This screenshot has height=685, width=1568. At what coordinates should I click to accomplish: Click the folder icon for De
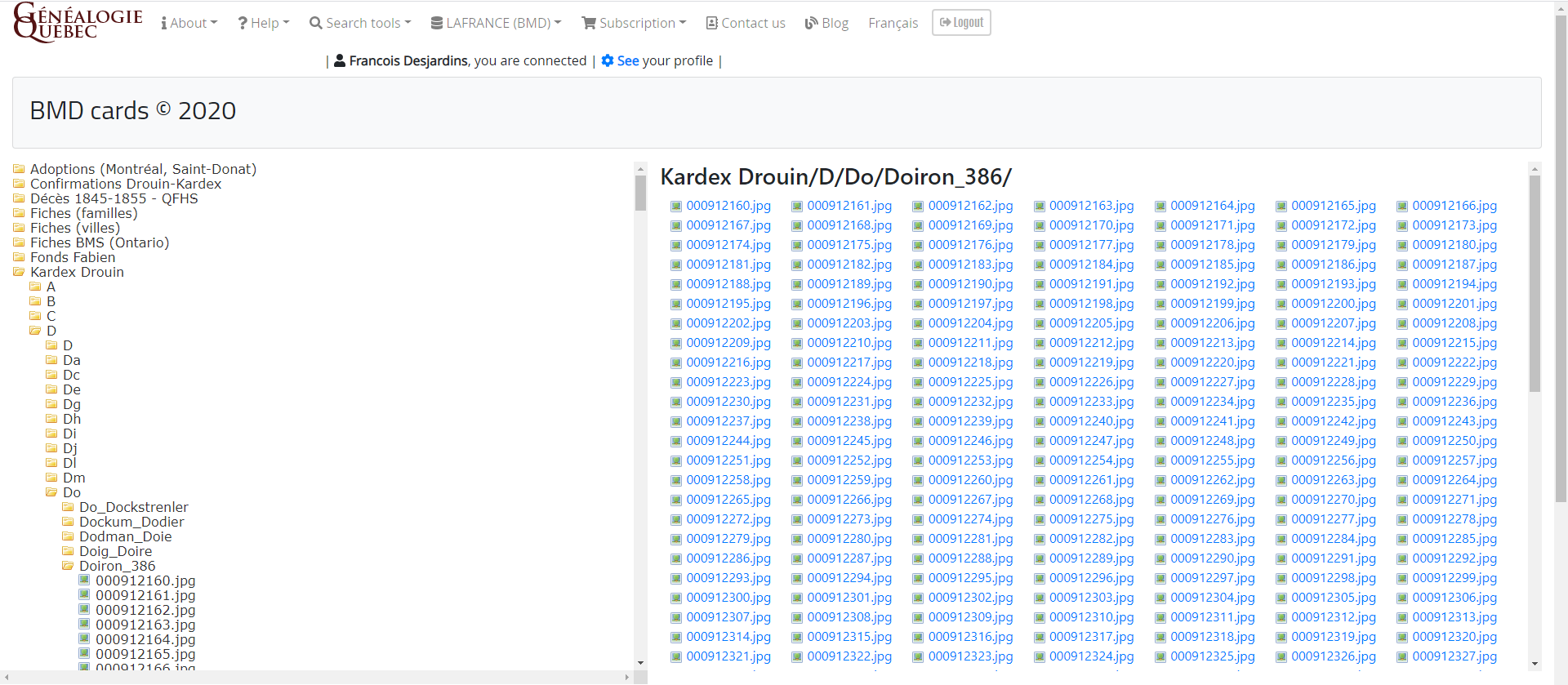[x=51, y=389]
